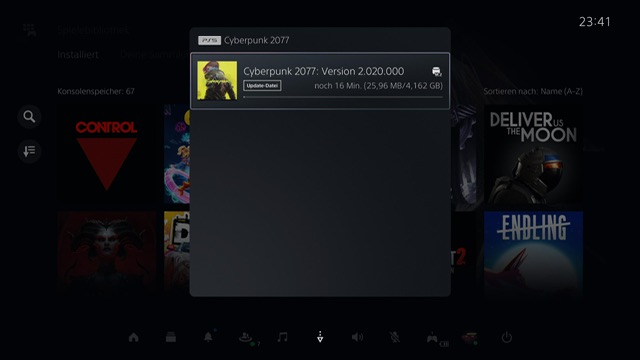The height and width of the screenshot is (360, 640).
Task: Click the PS5 badge in panel header
Action: (x=209, y=40)
